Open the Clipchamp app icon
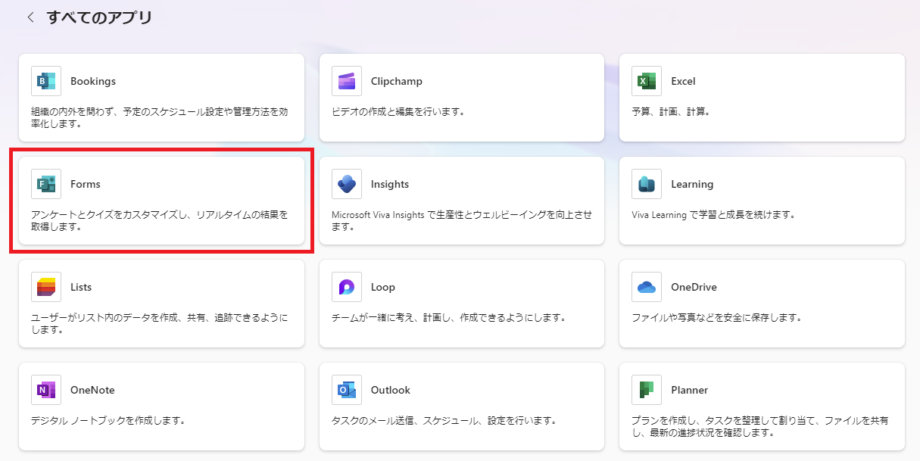 click(346, 81)
